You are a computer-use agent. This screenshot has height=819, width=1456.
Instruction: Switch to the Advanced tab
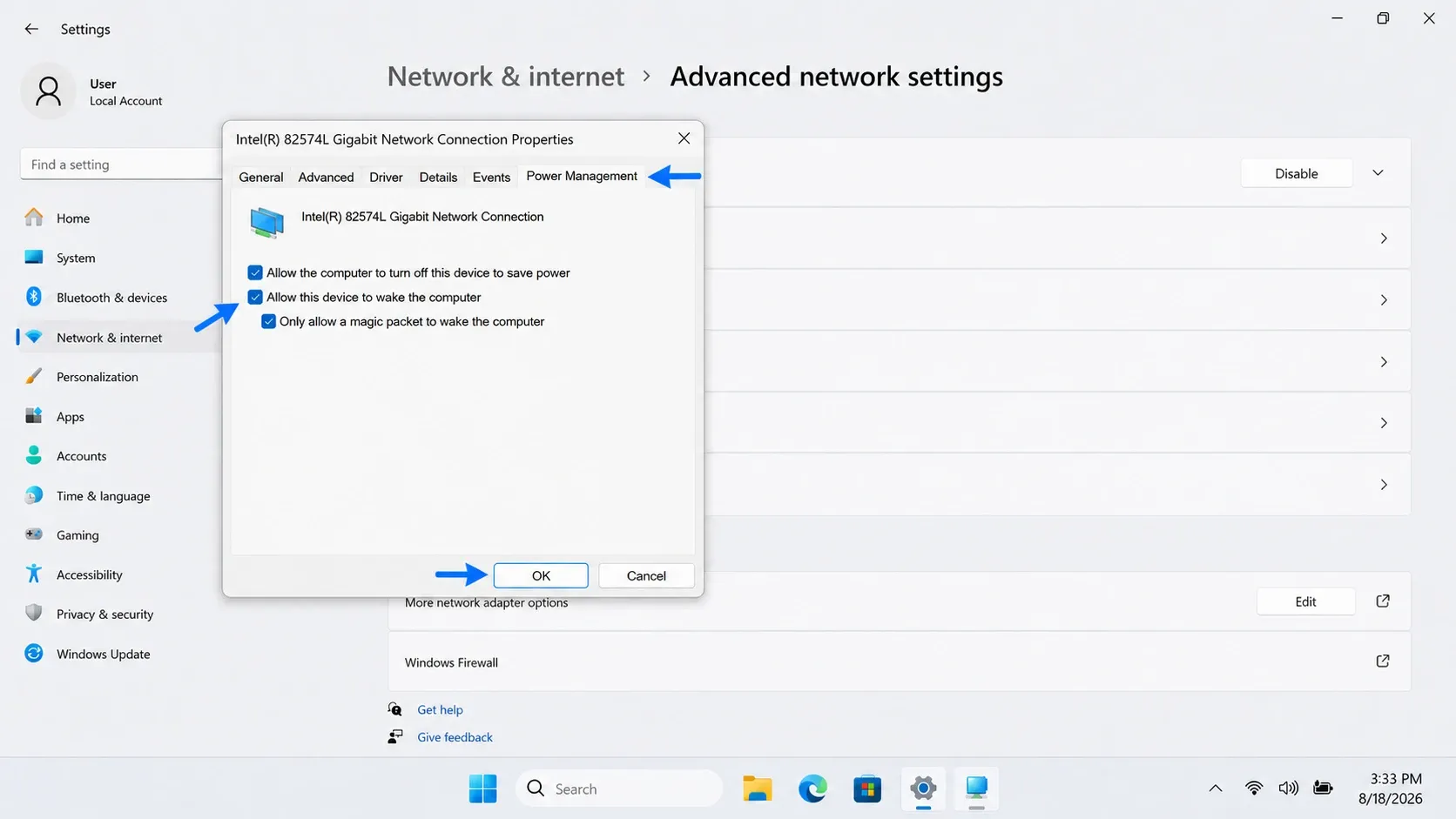(326, 177)
